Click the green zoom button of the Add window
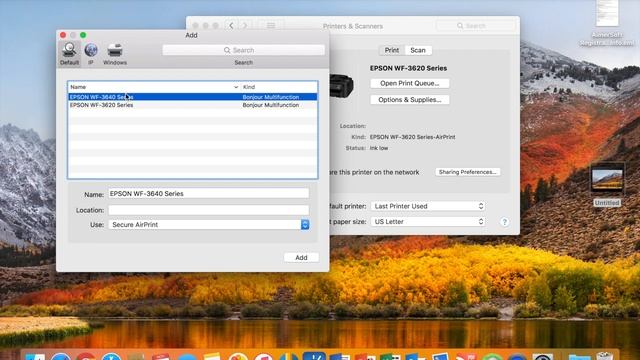Screen dimensions: 640x360 pyautogui.click(x=83, y=35)
